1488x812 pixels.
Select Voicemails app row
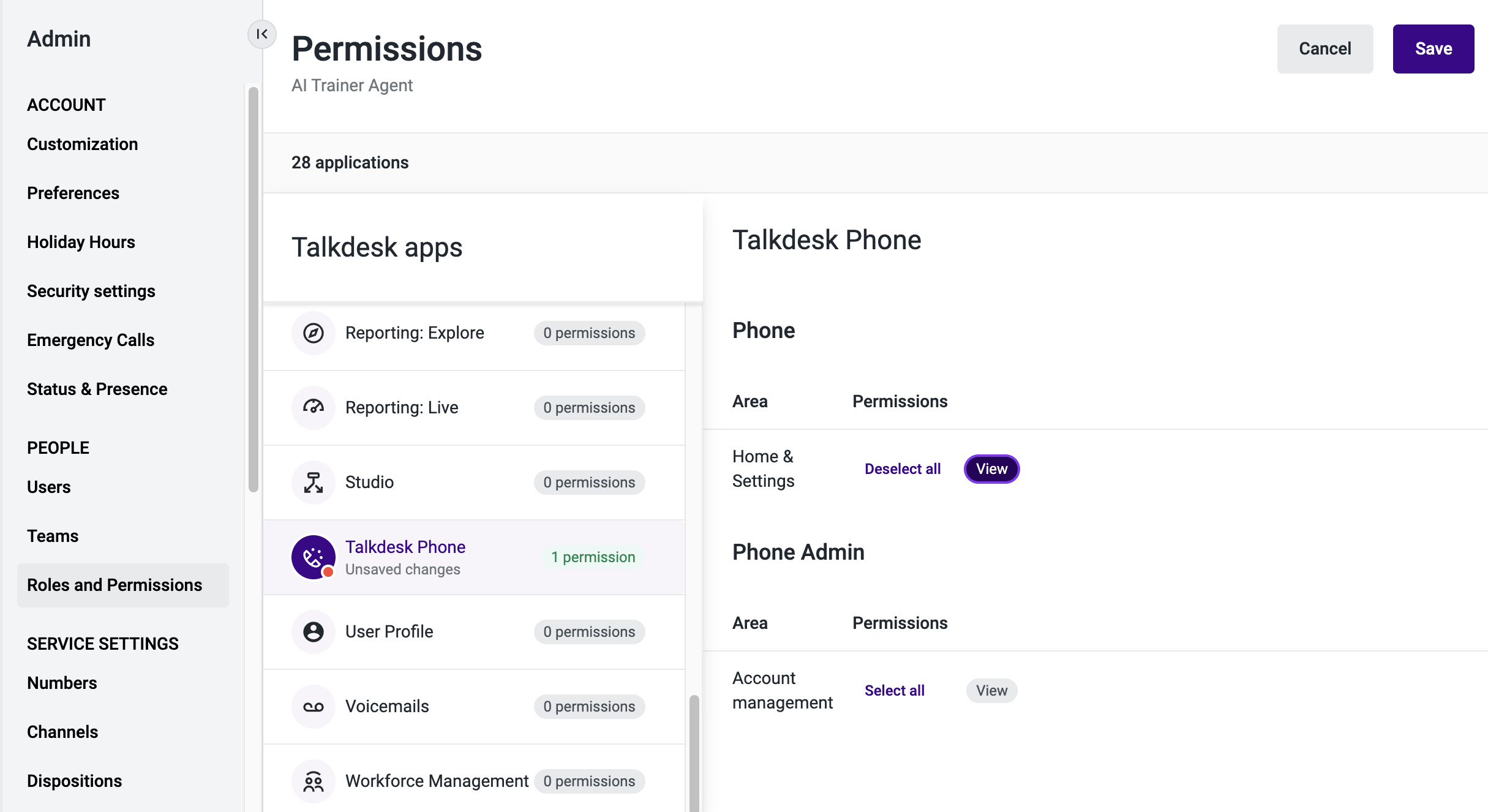click(474, 707)
